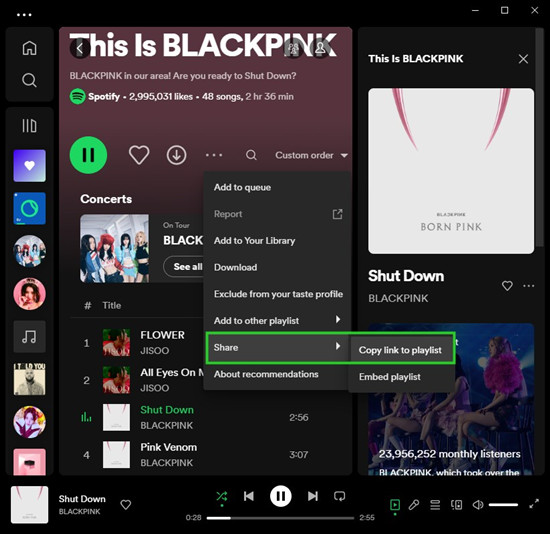
Task: Open Connect to a device icon
Action: [456, 505]
